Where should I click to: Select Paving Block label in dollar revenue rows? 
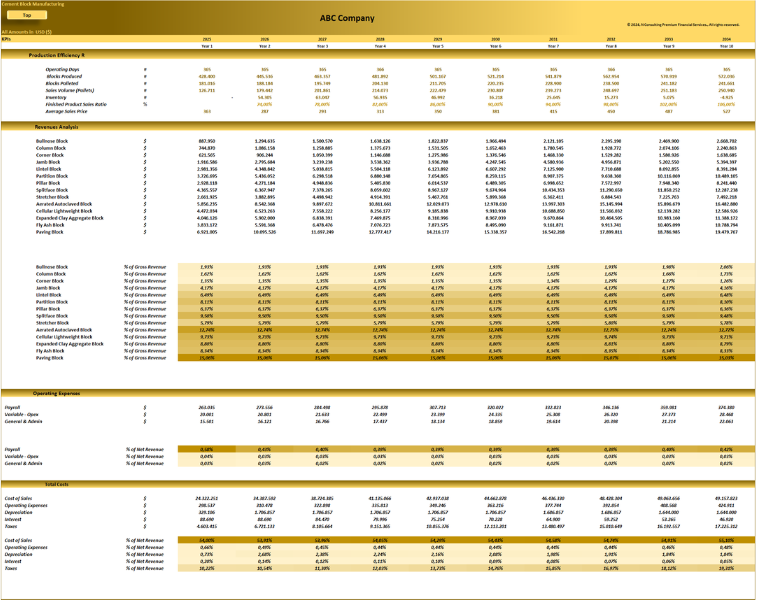[49, 232]
